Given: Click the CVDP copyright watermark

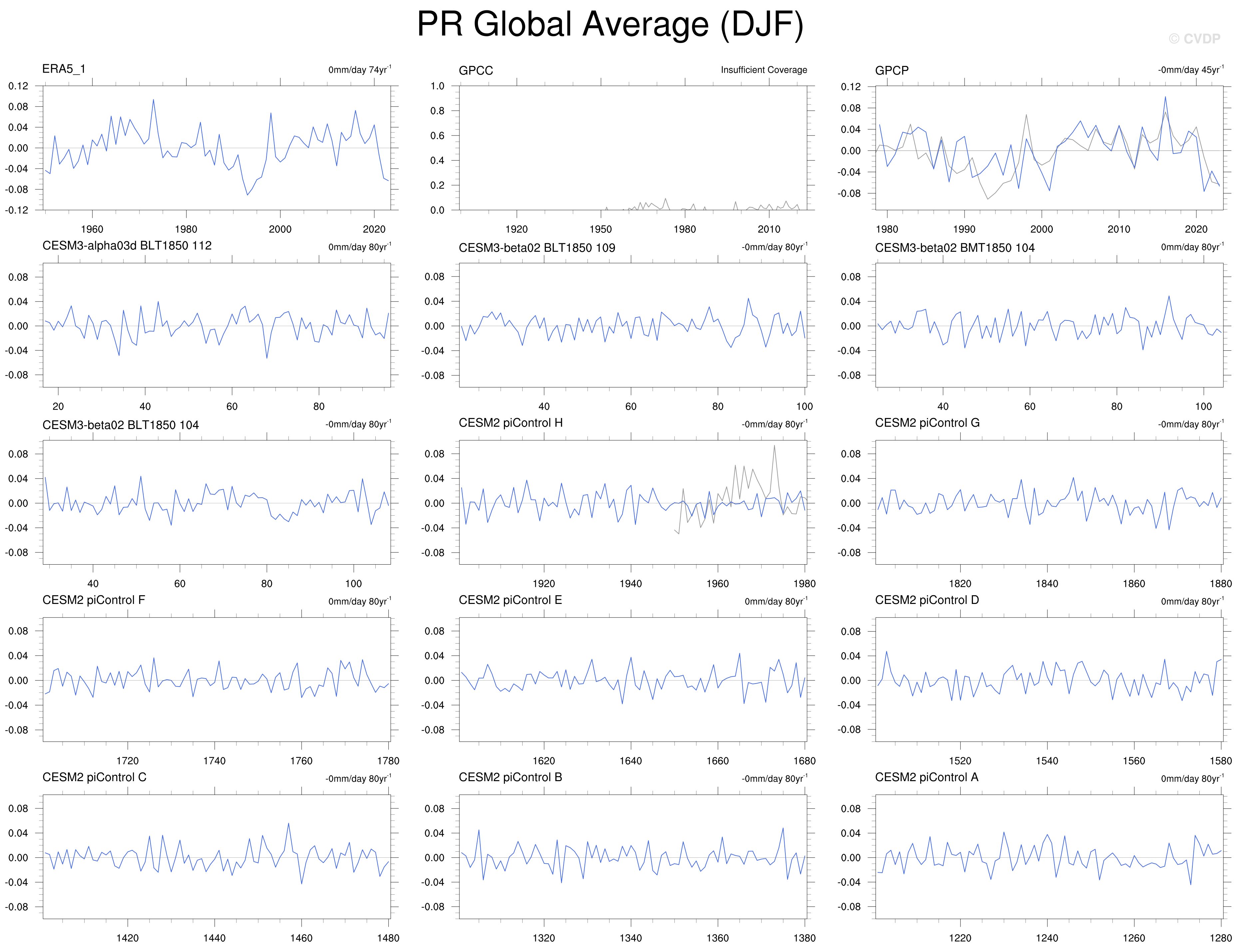Looking at the screenshot, I should (x=1194, y=39).
